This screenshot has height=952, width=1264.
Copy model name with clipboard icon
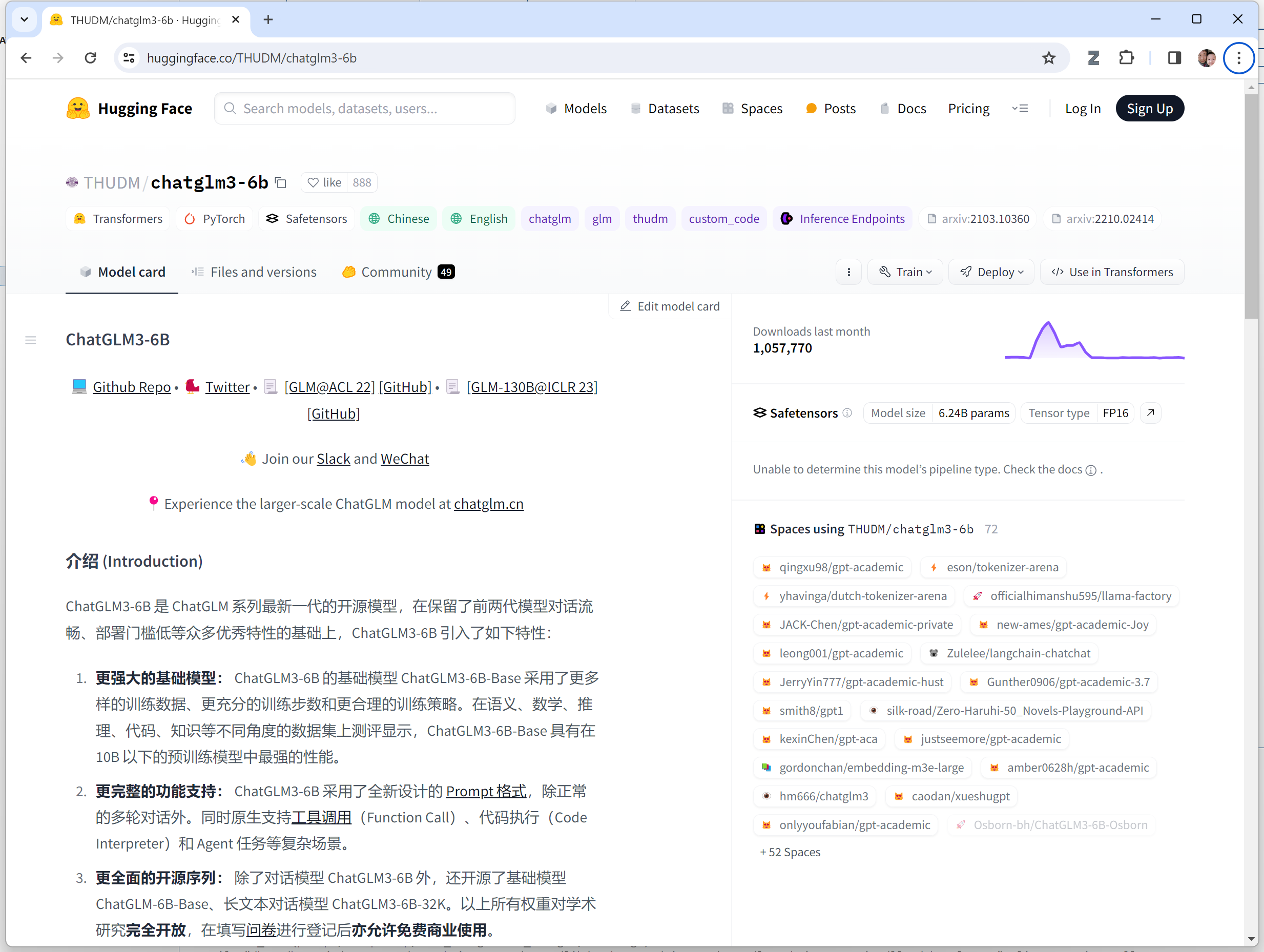281,183
